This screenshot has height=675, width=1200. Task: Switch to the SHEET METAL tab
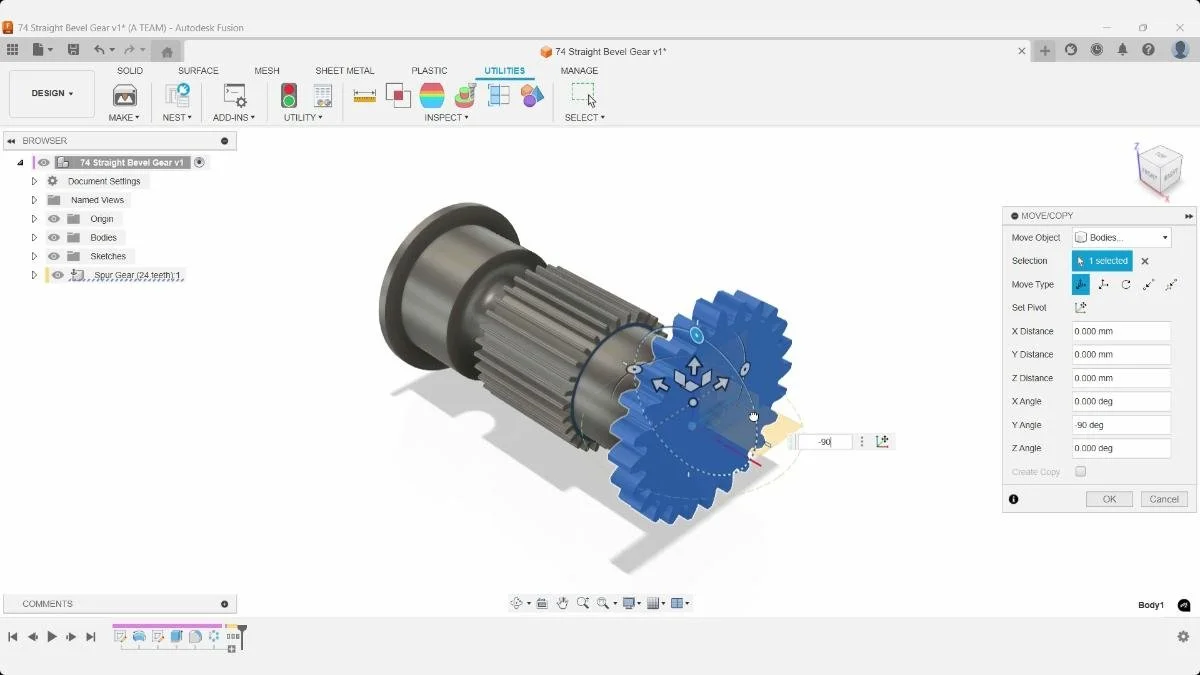[x=345, y=71]
